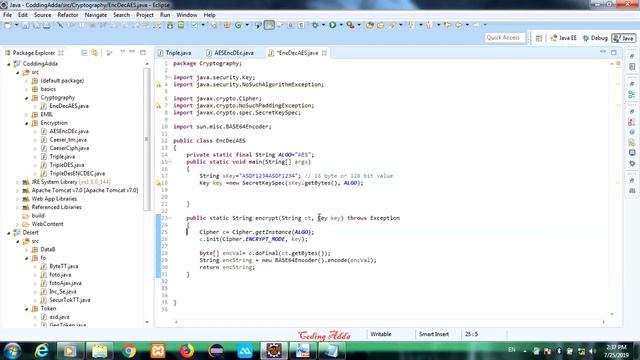This screenshot has width=640, height=360.
Task: Click the warning marker beside line 4
Action: point(158,85)
